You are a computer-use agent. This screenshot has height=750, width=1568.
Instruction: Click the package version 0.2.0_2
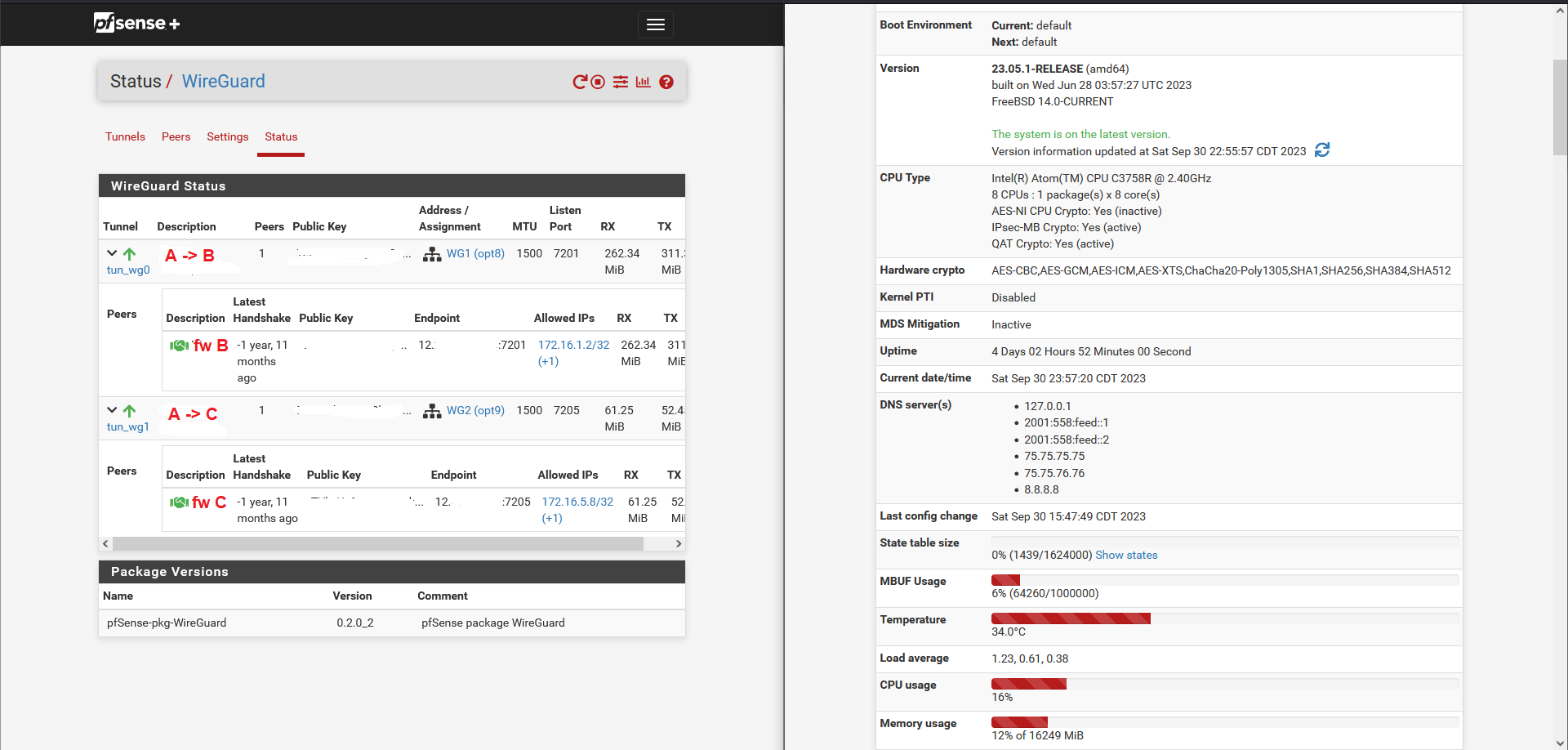point(355,623)
